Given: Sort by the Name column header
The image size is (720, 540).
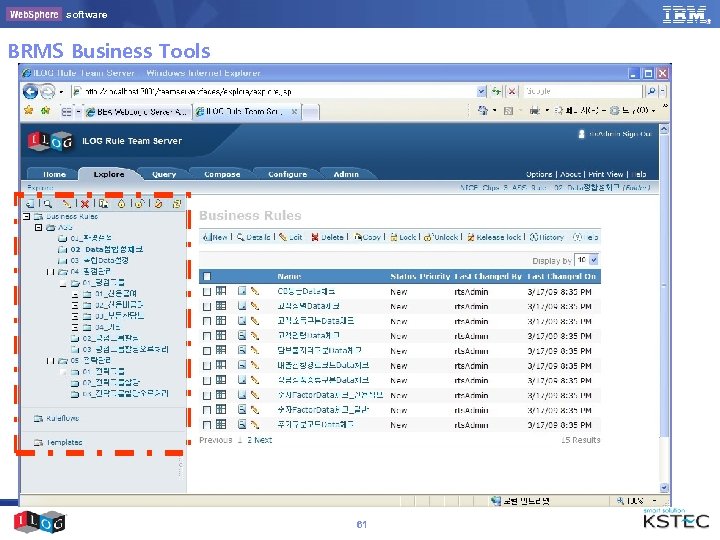Looking at the screenshot, I should point(289,276).
